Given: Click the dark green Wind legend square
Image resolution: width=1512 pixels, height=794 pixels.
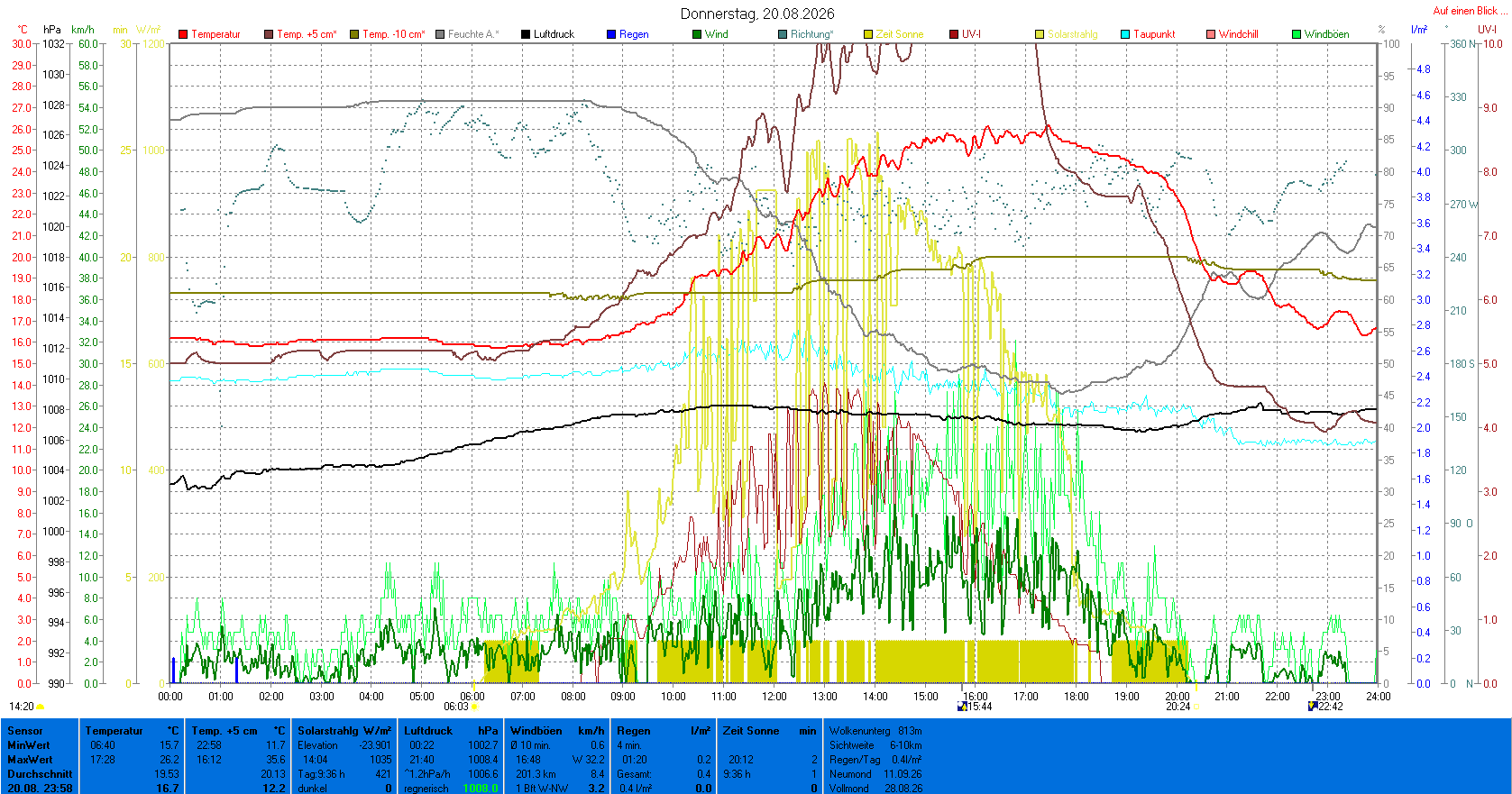Looking at the screenshot, I should tap(697, 34).
